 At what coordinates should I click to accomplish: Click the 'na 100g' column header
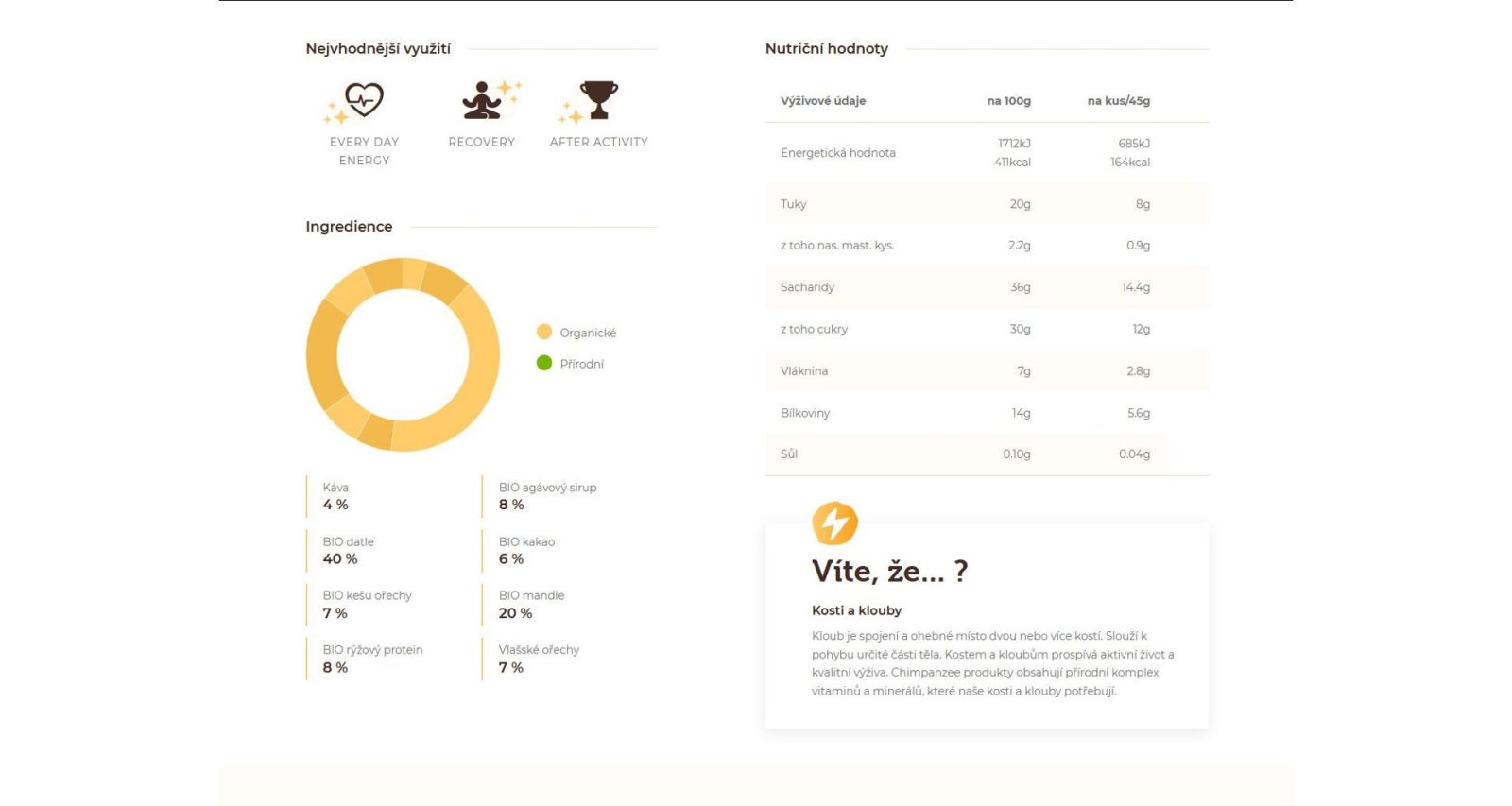[x=1008, y=101]
